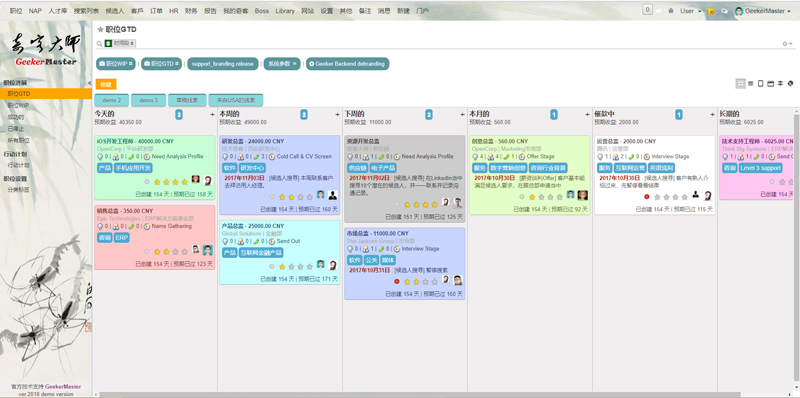Viewport: 800px width, 398px height.
Task: Open the 职位GTD shortcut pill
Action: [161, 64]
